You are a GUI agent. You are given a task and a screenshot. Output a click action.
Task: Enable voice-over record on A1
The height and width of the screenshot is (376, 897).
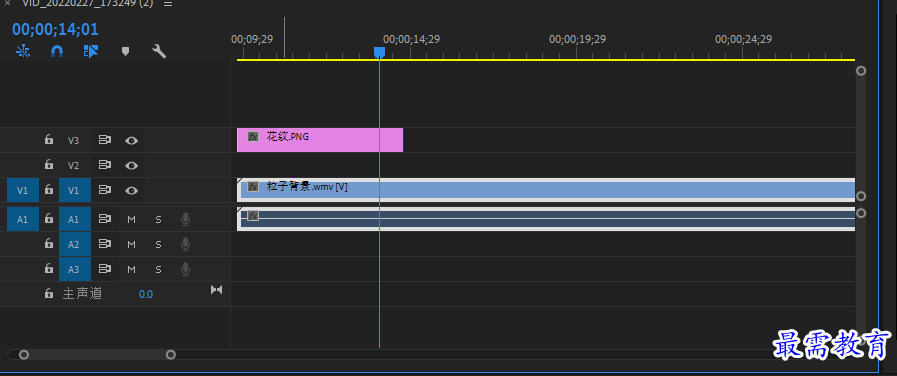pyautogui.click(x=185, y=219)
